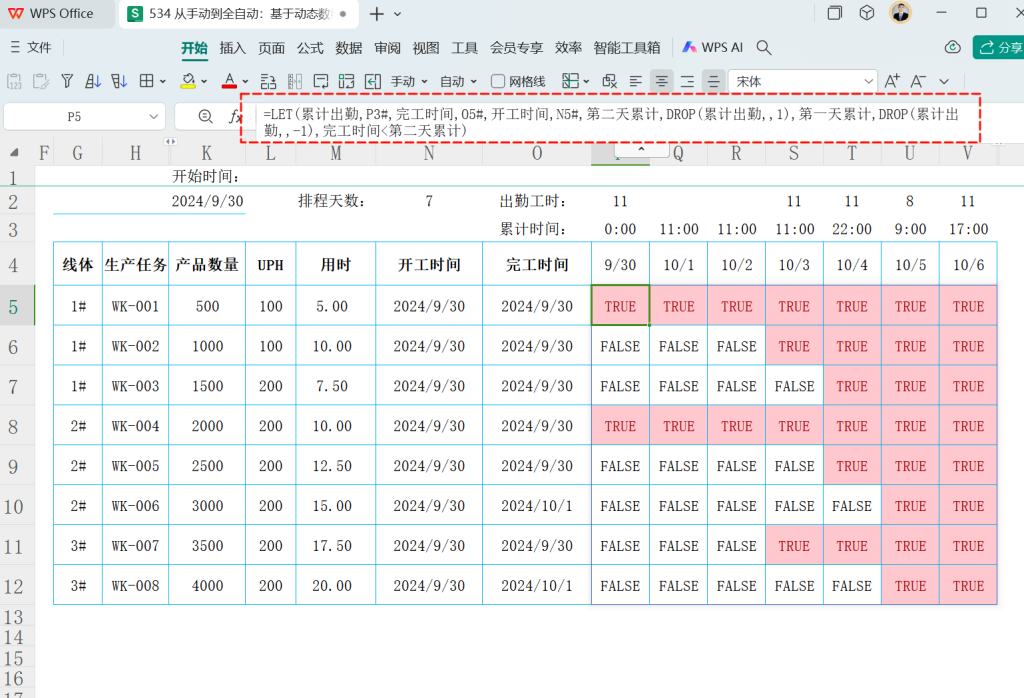Toggle middle vertical alignment button
Viewport: 1024px width, 698px height.
(x=713, y=81)
